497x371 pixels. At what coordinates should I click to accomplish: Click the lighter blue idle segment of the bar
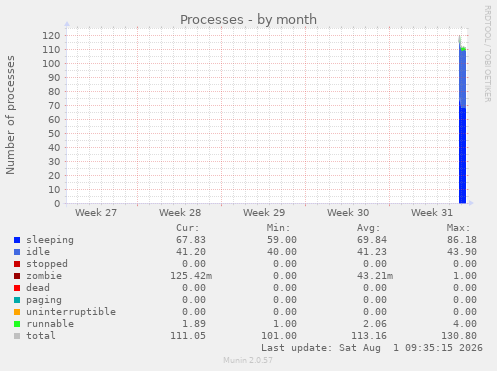(x=462, y=78)
